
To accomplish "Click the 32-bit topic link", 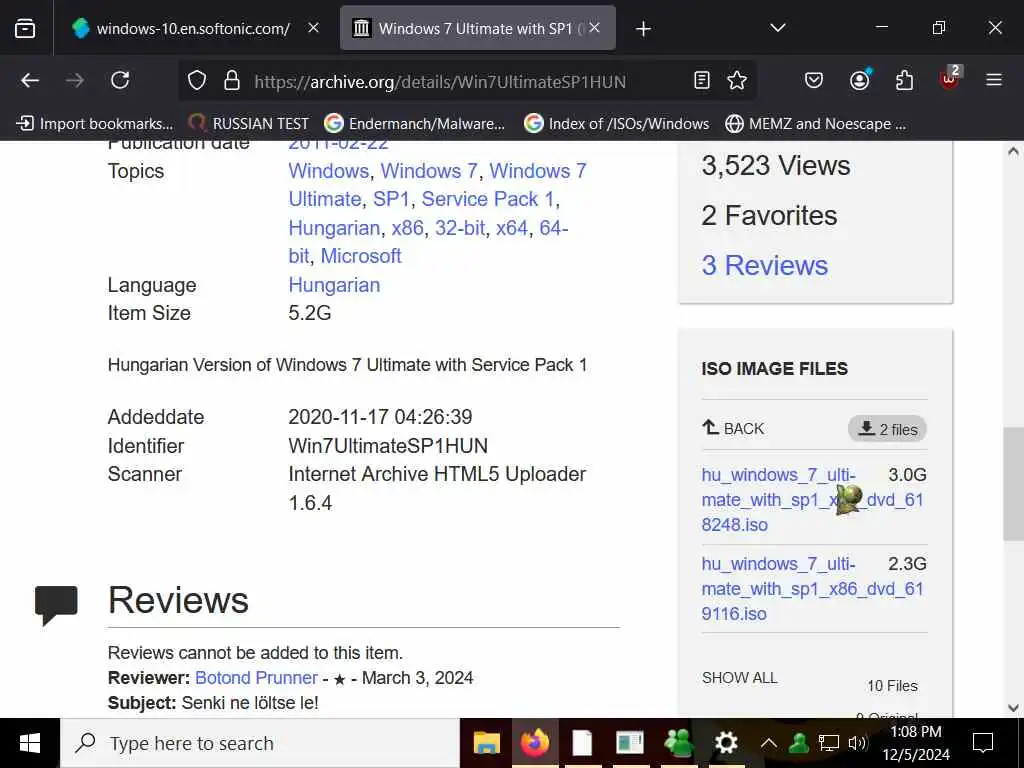I will click(x=460, y=228).
